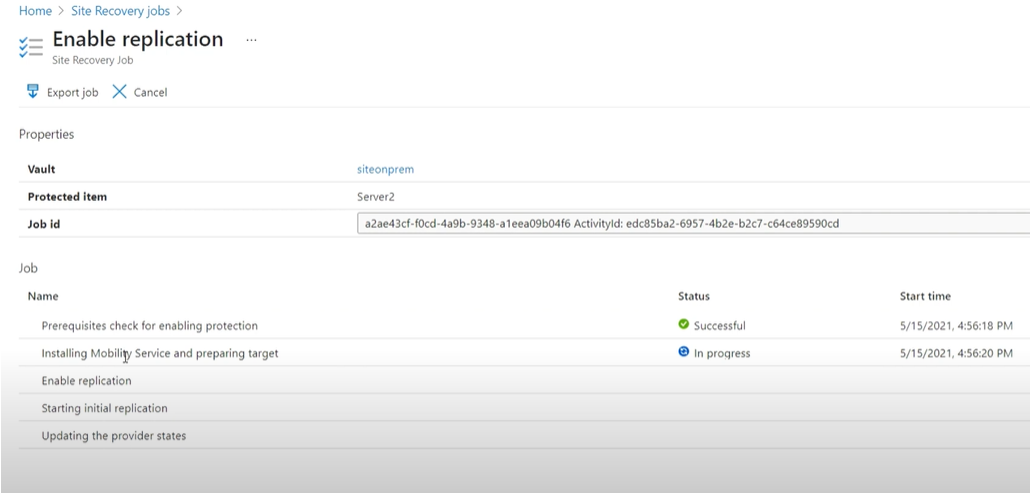Click the Protected item property label

[67, 197]
